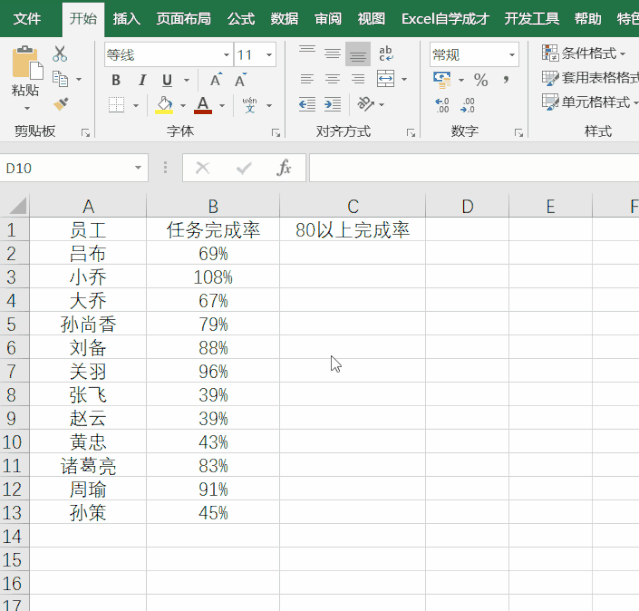
Task: Expand the font color dropdown arrow
Action: [222, 106]
